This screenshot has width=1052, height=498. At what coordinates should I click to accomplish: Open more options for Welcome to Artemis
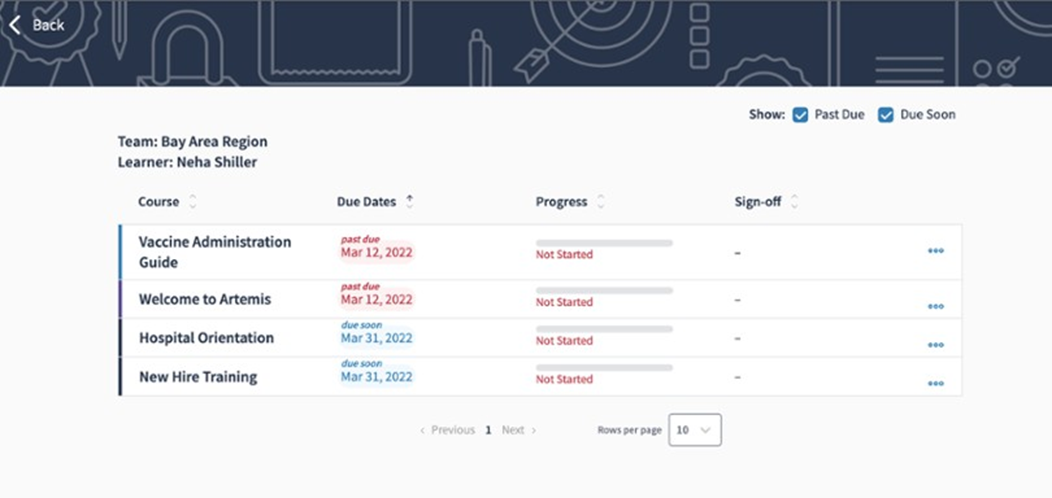[x=935, y=306]
